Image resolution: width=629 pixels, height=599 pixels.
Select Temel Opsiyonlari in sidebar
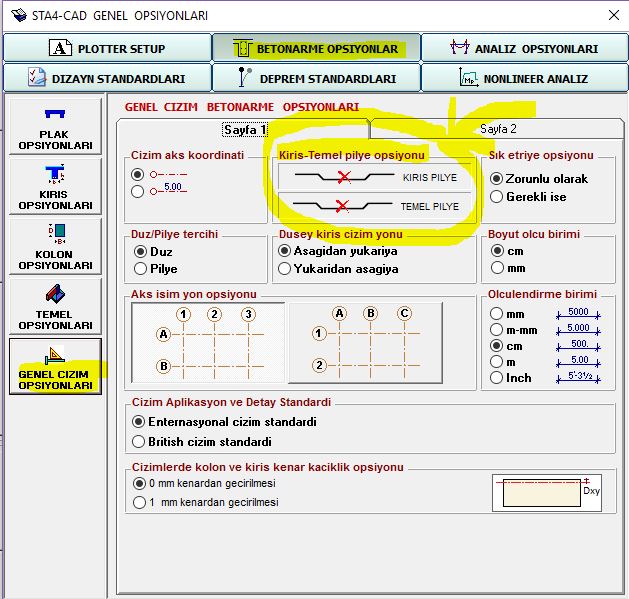click(55, 306)
